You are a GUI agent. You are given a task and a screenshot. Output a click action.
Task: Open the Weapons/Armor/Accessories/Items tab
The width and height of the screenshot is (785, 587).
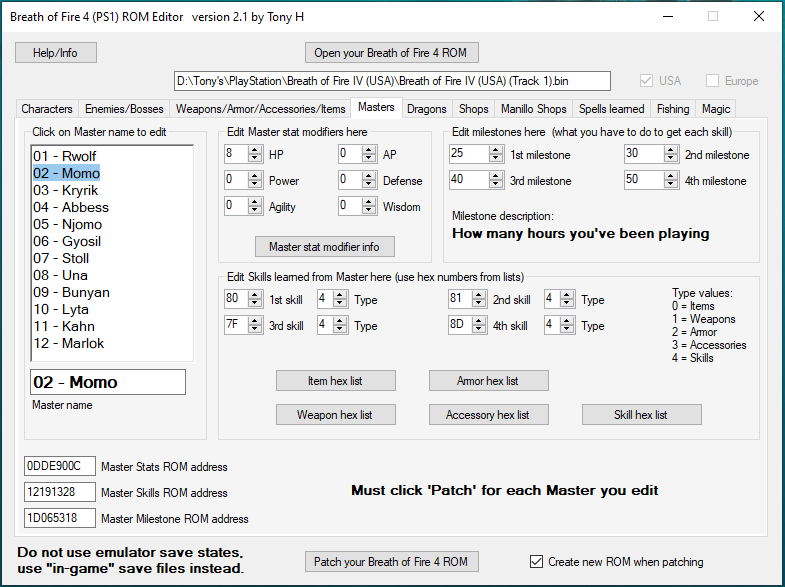coord(260,109)
